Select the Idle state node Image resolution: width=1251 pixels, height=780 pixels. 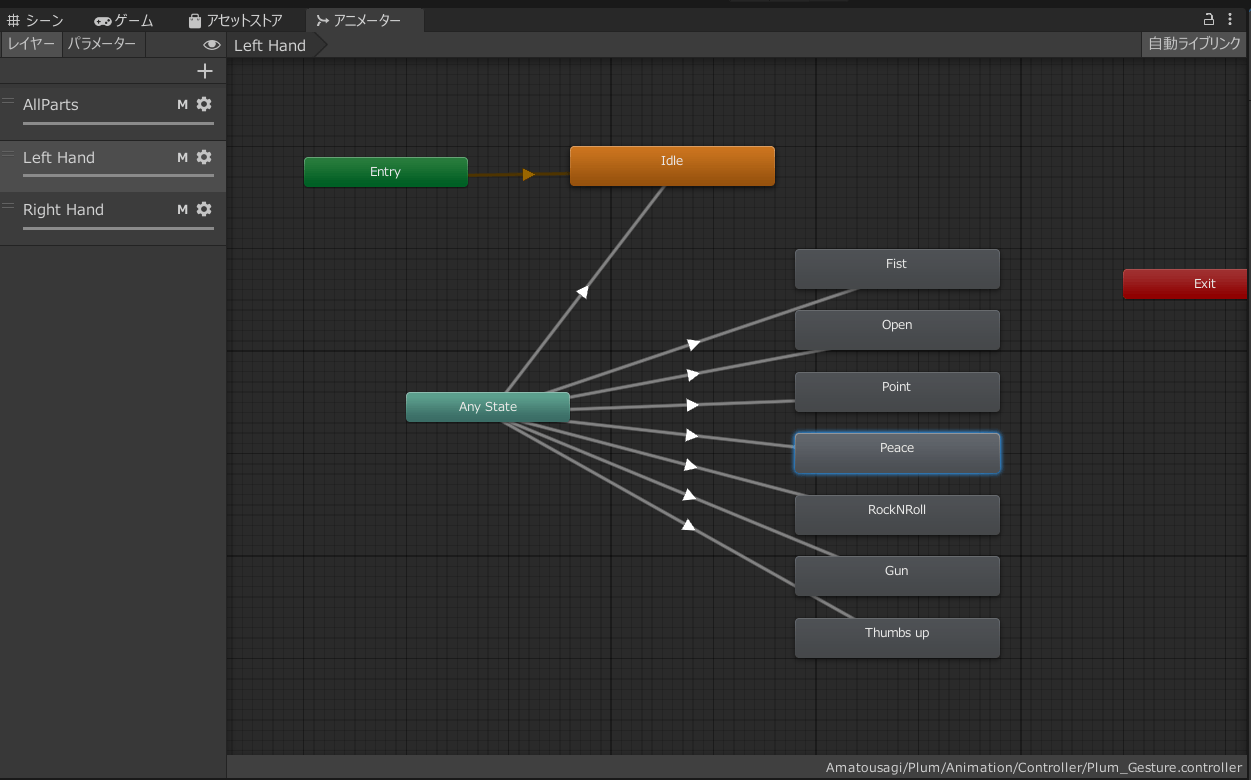tap(672, 166)
